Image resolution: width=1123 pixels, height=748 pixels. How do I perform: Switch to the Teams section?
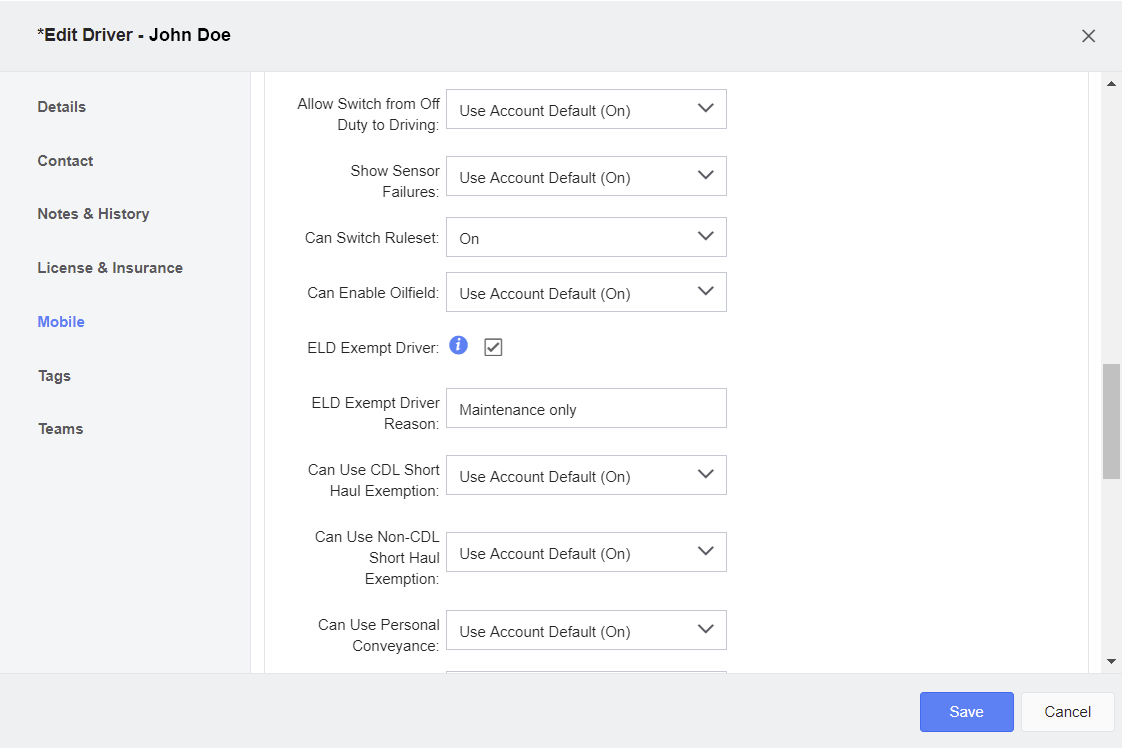[60, 428]
